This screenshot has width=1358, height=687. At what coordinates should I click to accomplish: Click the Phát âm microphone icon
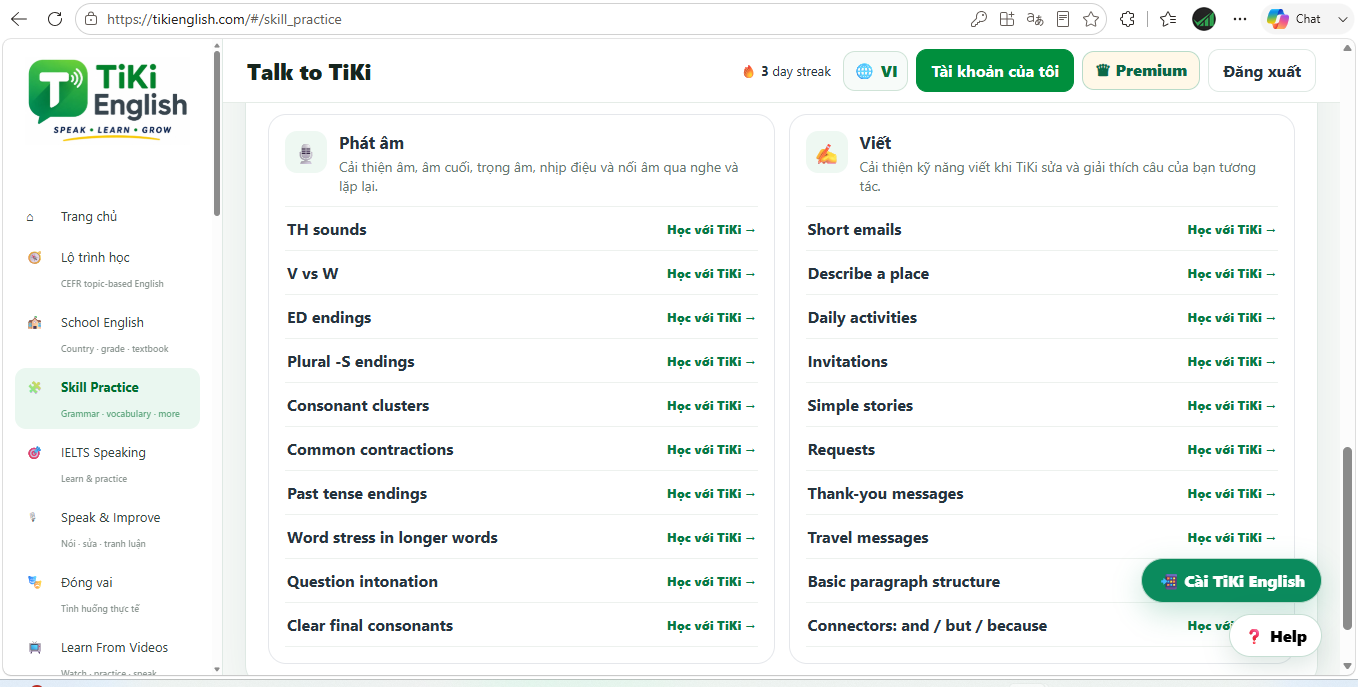(x=306, y=152)
